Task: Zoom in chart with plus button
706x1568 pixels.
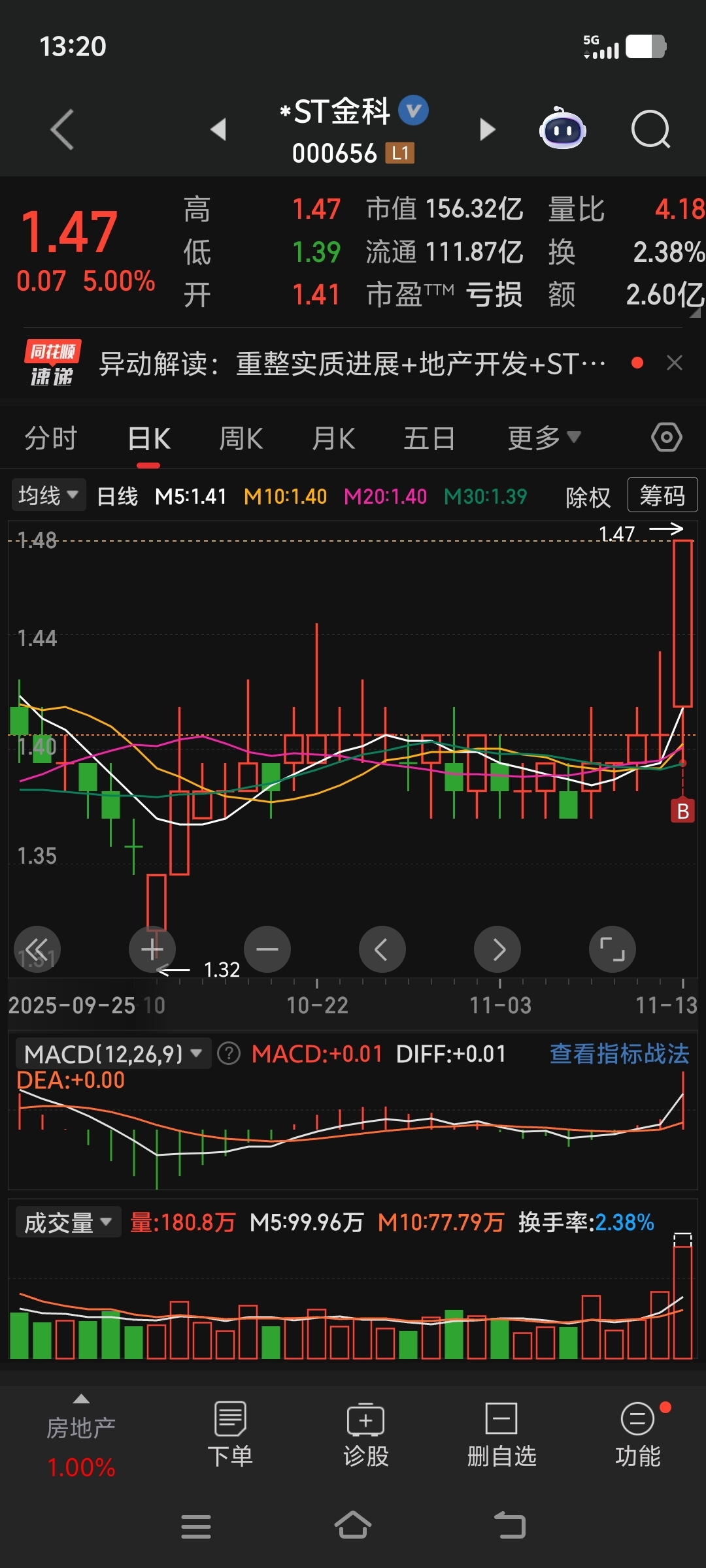Action: pyautogui.click(x=152, y=949)
